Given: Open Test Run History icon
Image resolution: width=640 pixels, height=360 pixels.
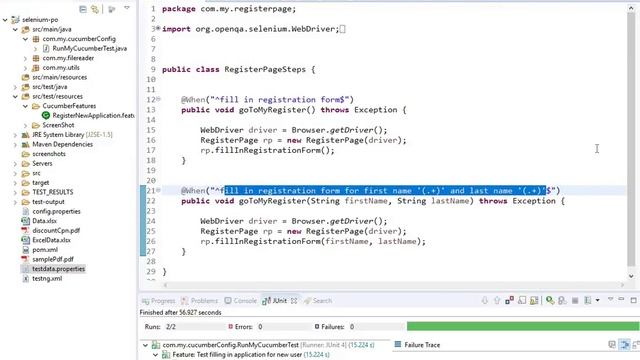Looking at the screenshot, I should click(x=588, y=301).
